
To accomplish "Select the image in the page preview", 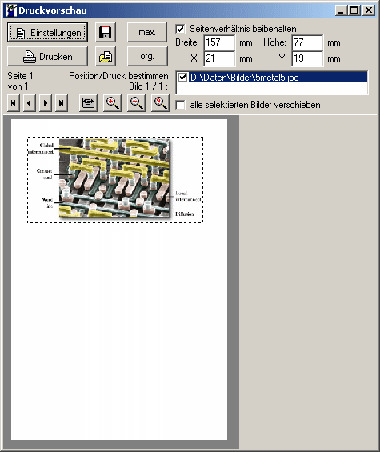I will pos(115,180).
